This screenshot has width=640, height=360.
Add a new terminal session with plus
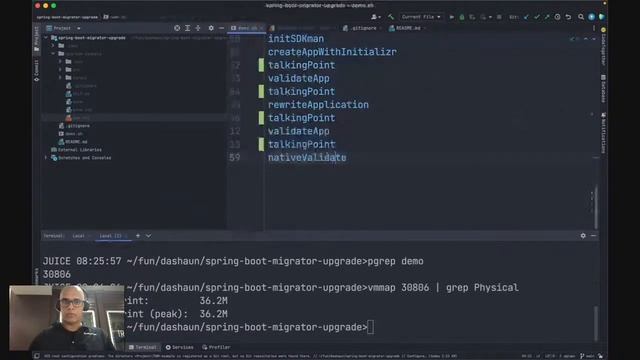138,236
